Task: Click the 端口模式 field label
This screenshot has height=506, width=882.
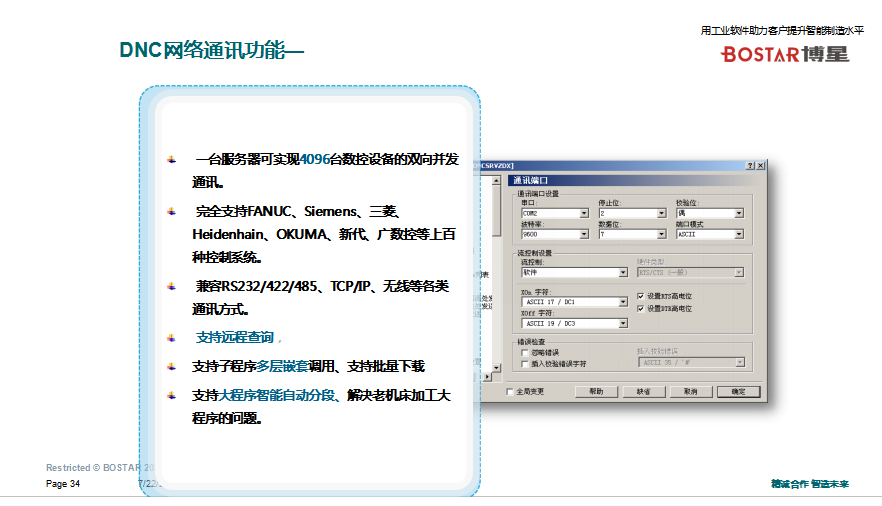Action: (x=690, y=224)
